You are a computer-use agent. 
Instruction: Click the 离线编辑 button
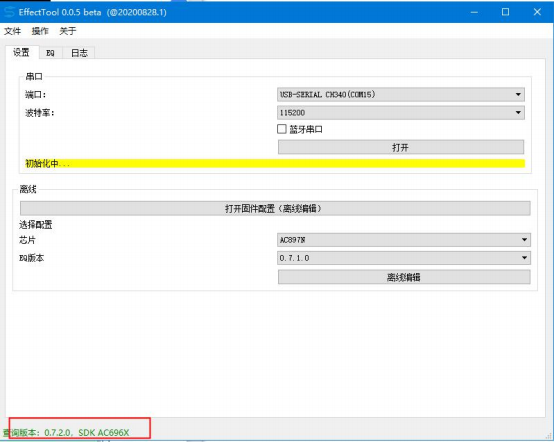404,277
